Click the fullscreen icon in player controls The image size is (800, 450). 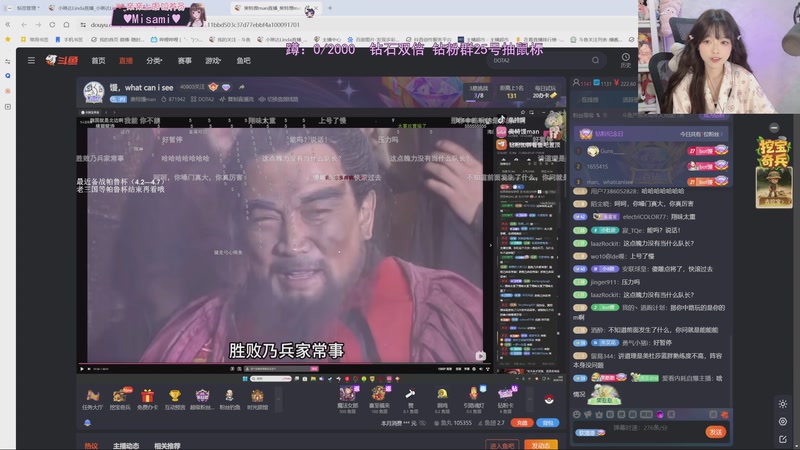click(487, 369)
